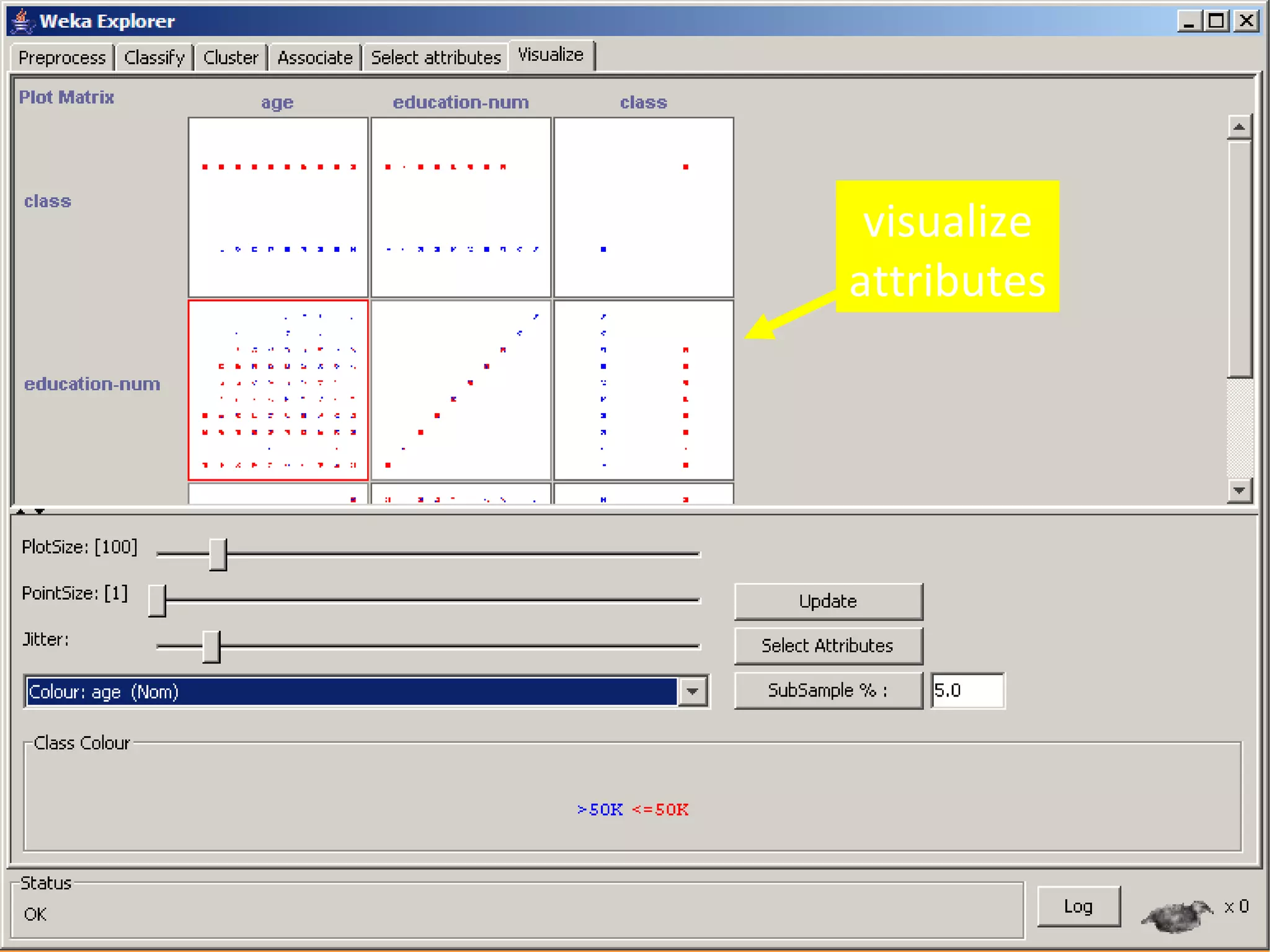Open the Select attributes tab
Viewport: 1270px width, 952px height.
click(x=436, y=58)
